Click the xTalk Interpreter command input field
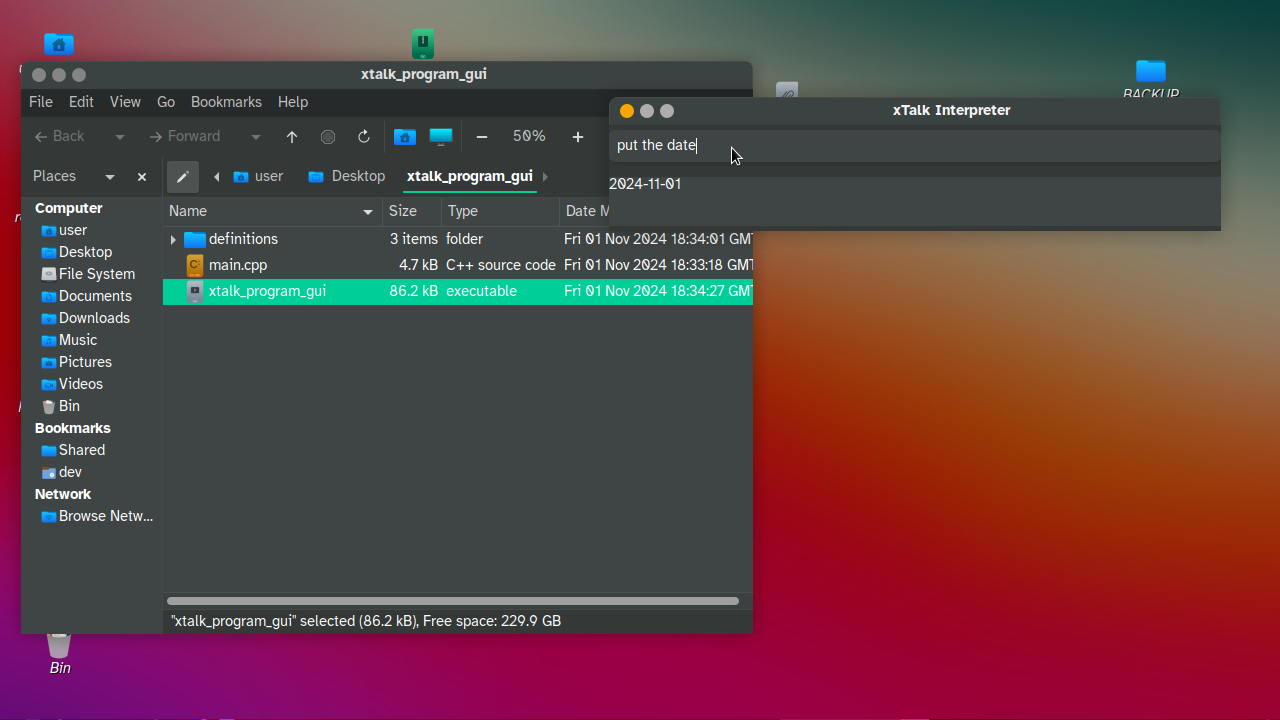 914,146
